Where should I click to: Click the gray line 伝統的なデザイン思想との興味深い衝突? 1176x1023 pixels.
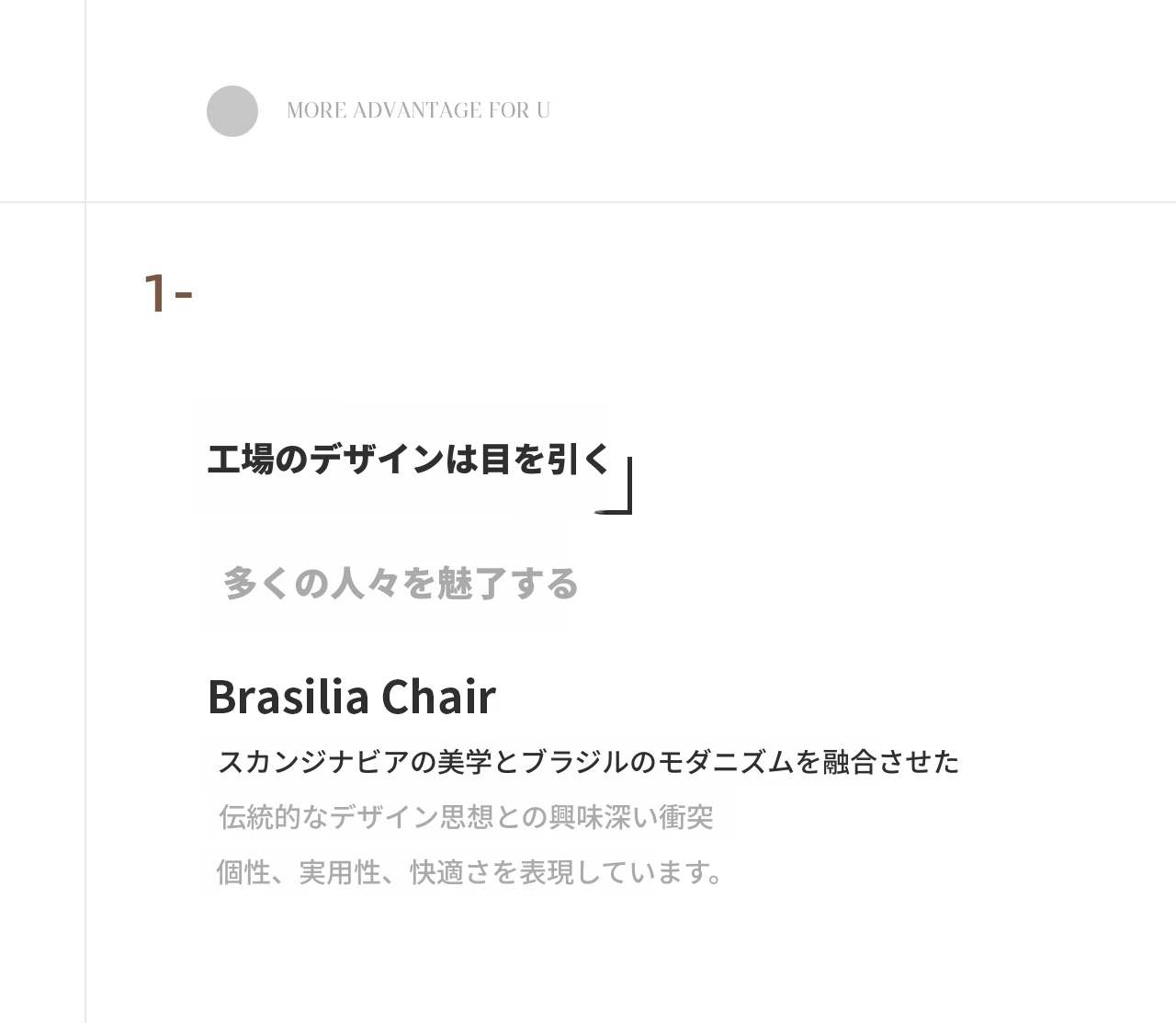(466, 816)
